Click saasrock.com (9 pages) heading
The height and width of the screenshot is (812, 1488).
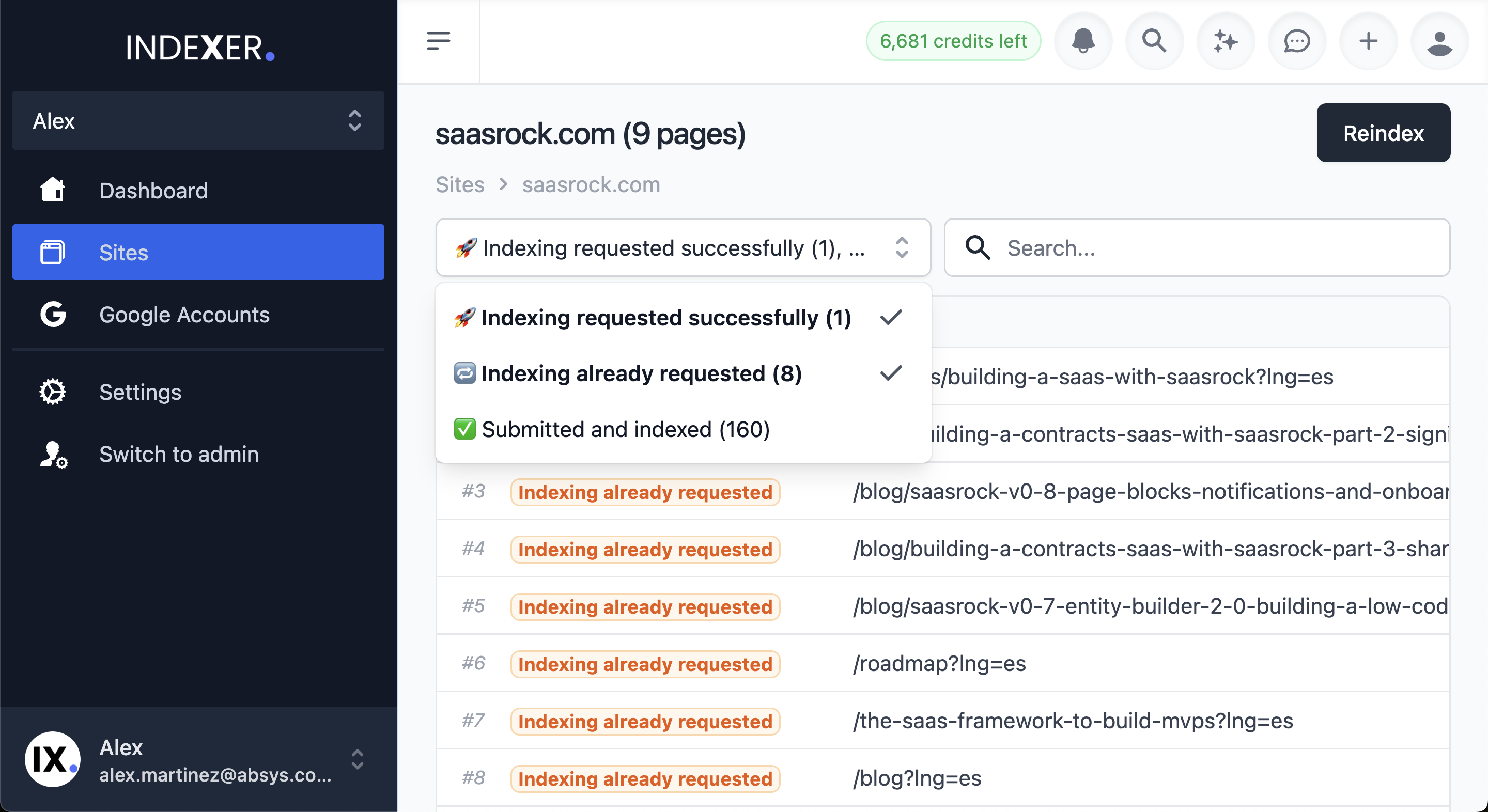click(591, 134)
